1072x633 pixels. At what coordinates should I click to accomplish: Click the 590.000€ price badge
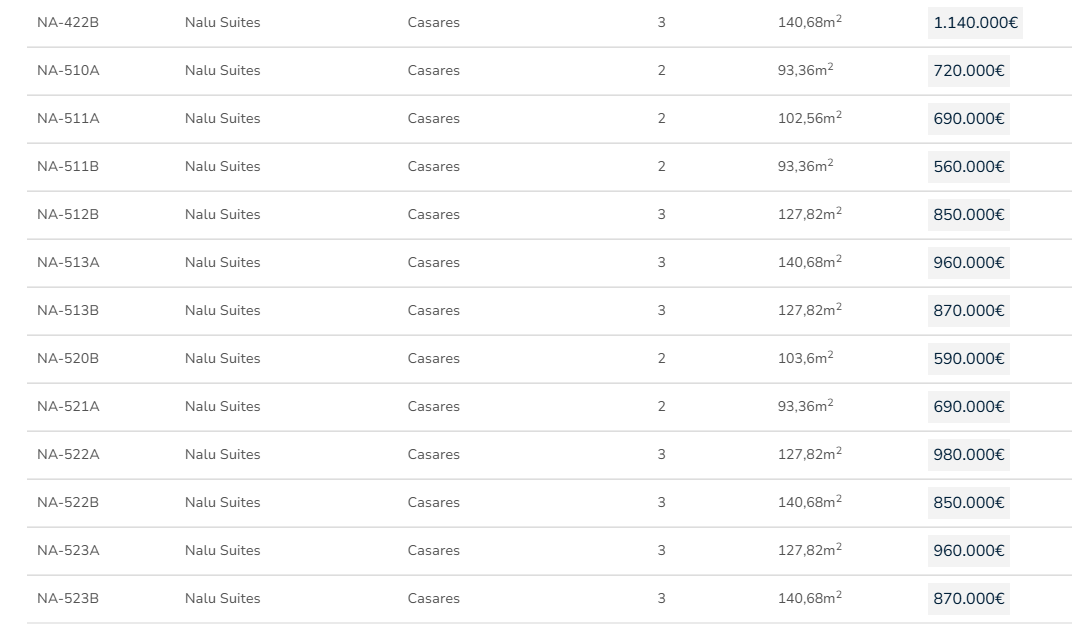(x=968, y=359)
